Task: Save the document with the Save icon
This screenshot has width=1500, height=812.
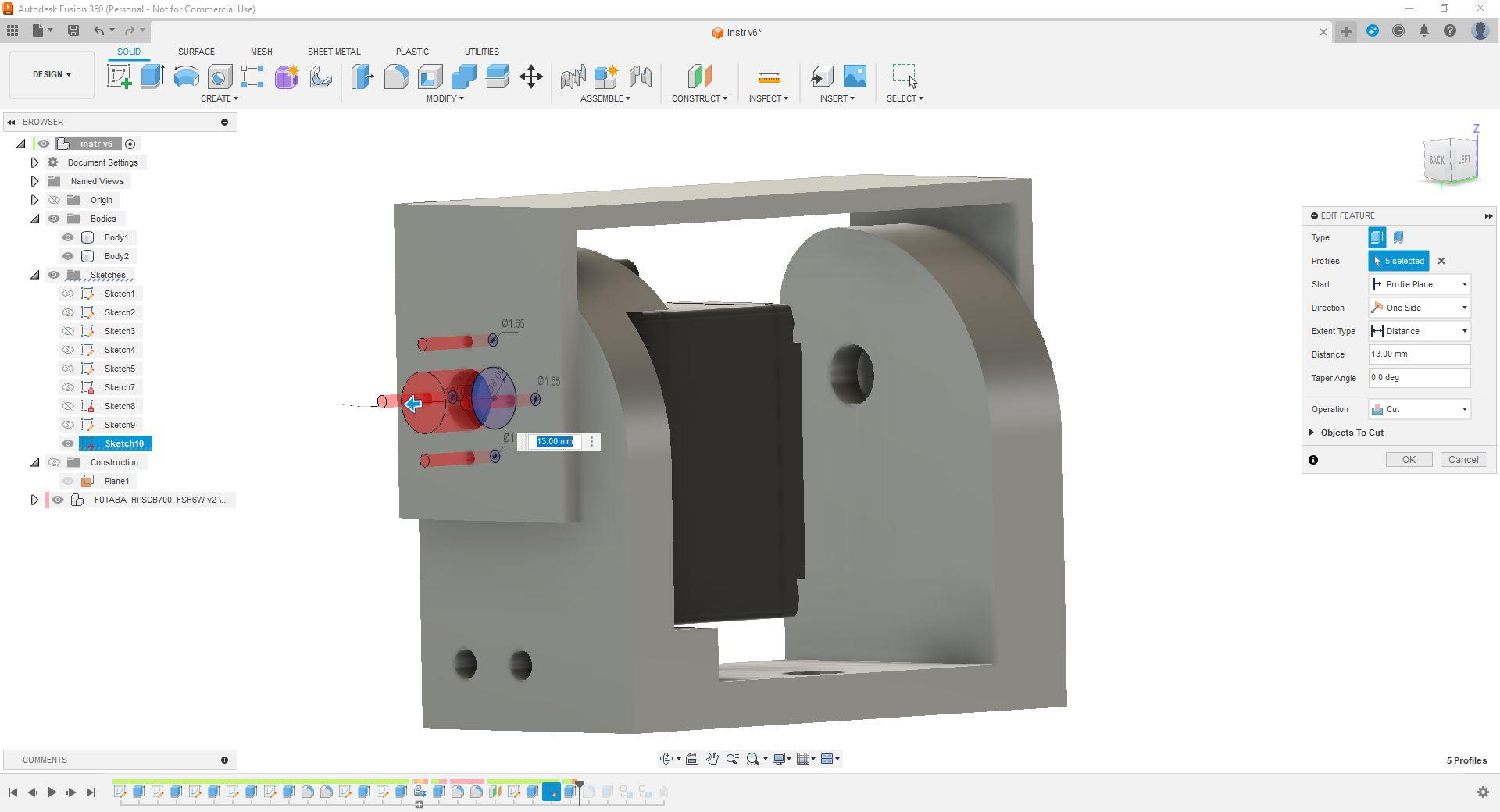Action: tap(73, 30)
